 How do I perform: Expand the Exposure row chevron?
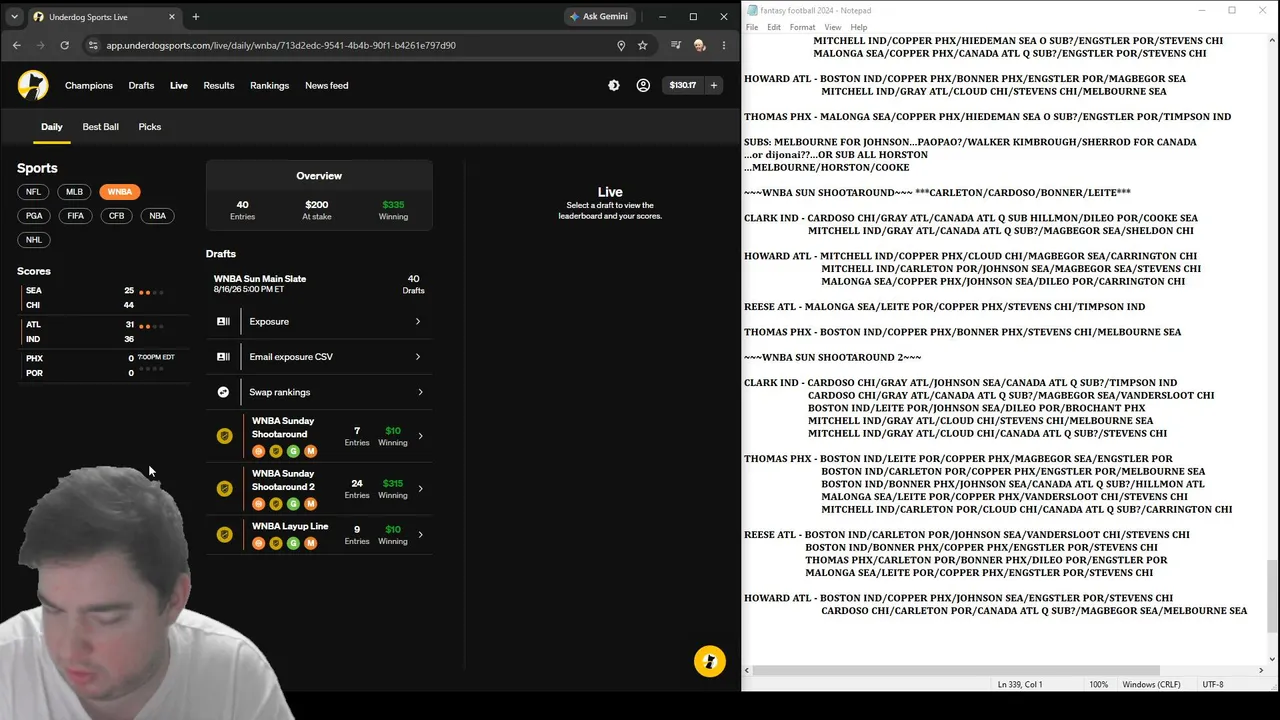click(x=418, y=322)
